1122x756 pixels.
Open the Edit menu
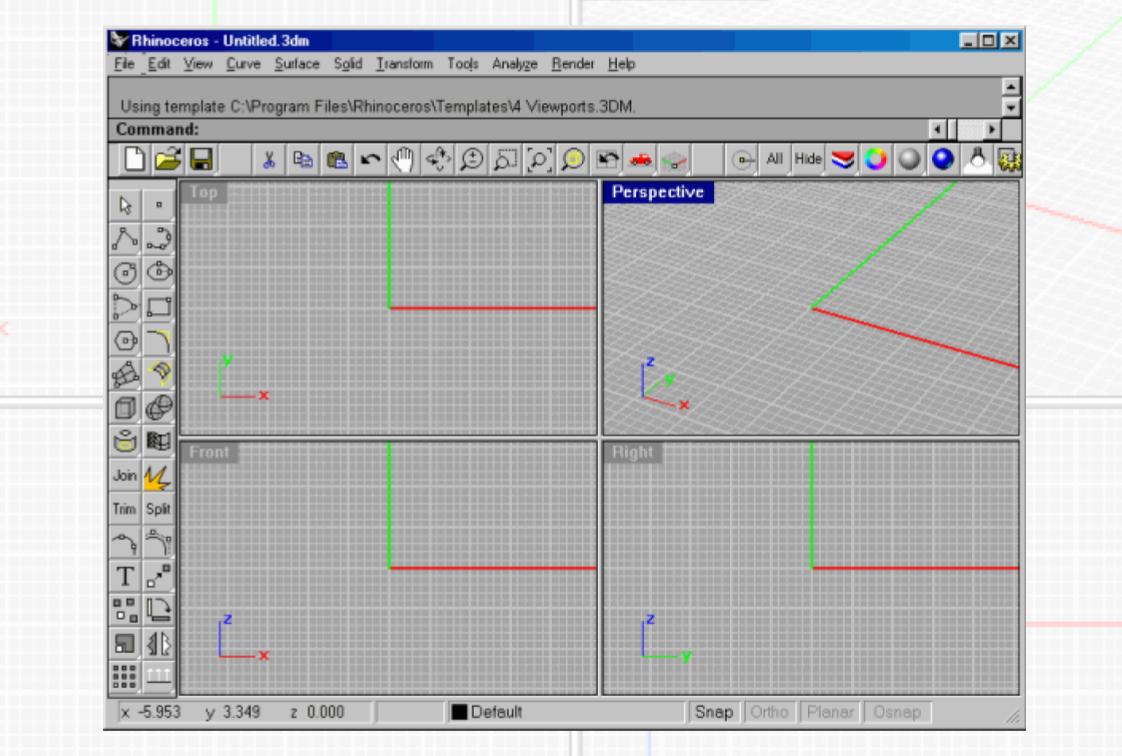(159, 64)
